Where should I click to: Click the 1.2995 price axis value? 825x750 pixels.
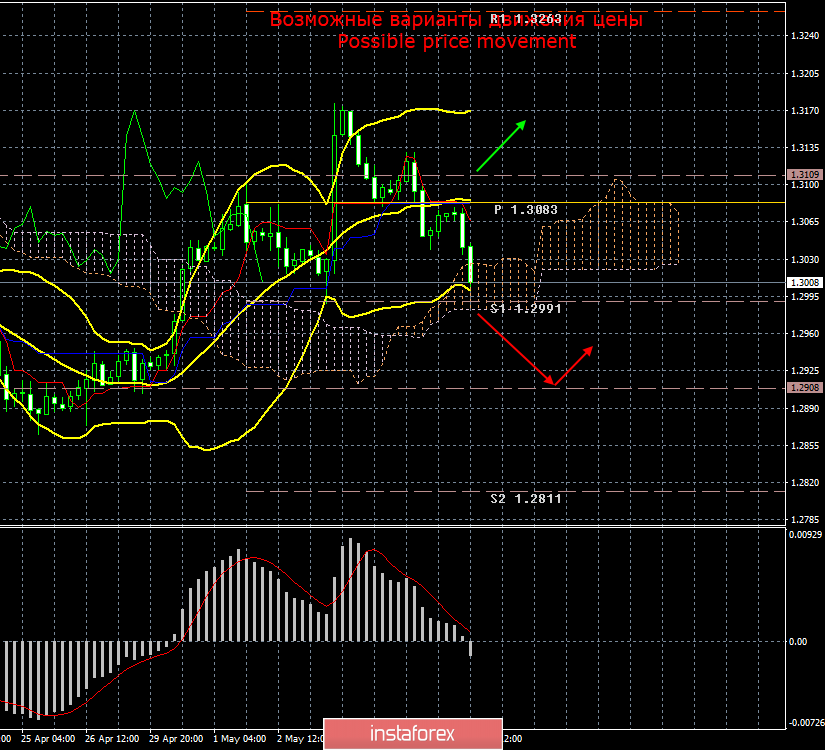point(805,296)
